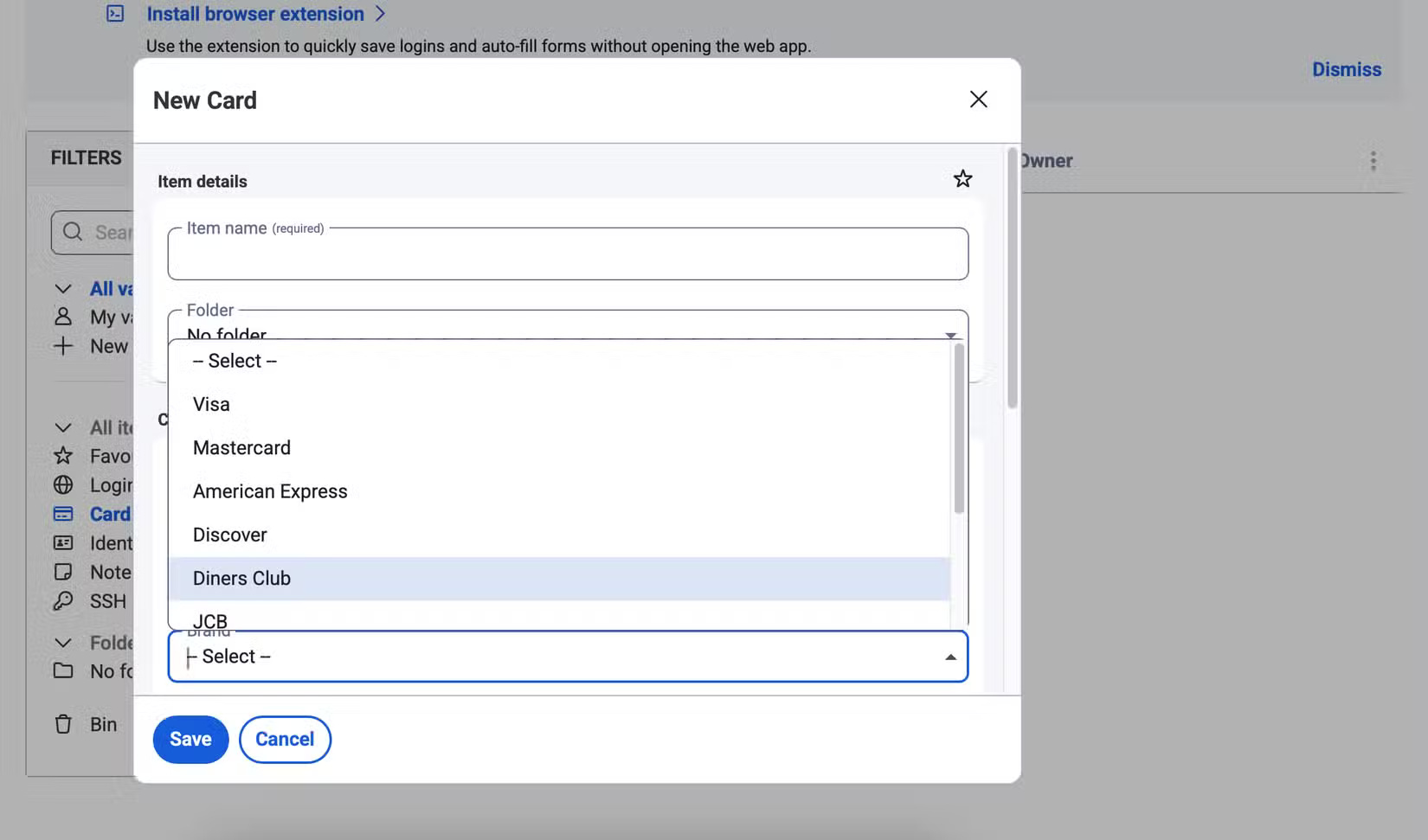This screenshot has height=840, width=1428.
Task: Click the My vault person icon
Action: (64, 317)
